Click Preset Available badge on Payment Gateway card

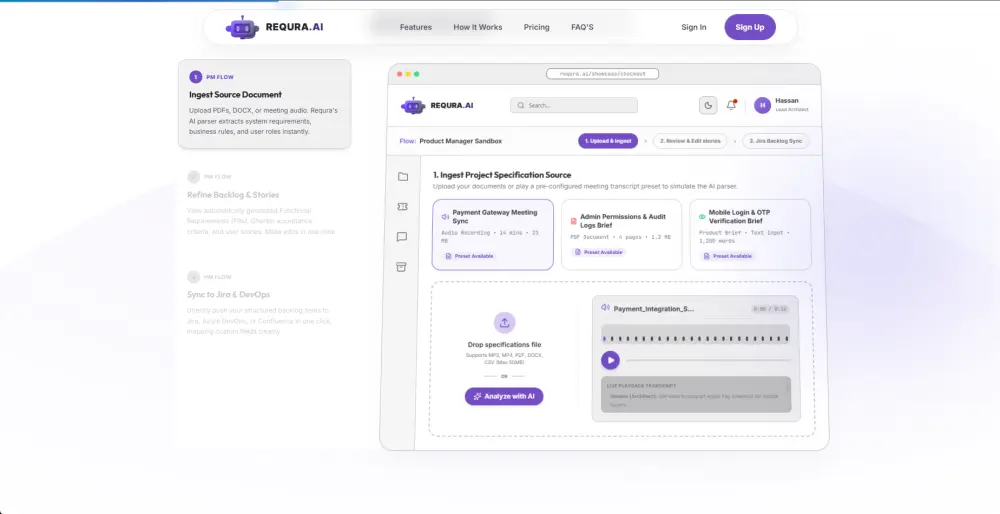click(469, 256)
